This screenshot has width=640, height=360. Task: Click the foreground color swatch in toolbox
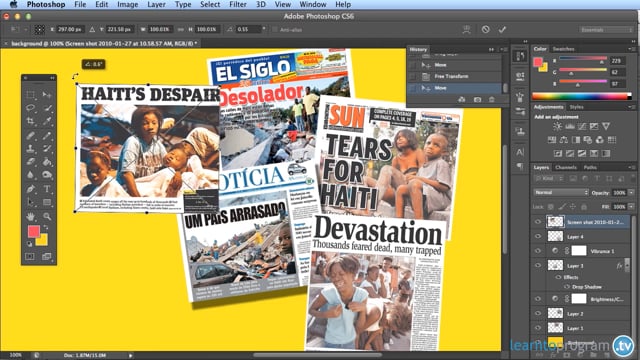(x=33, y=231)
